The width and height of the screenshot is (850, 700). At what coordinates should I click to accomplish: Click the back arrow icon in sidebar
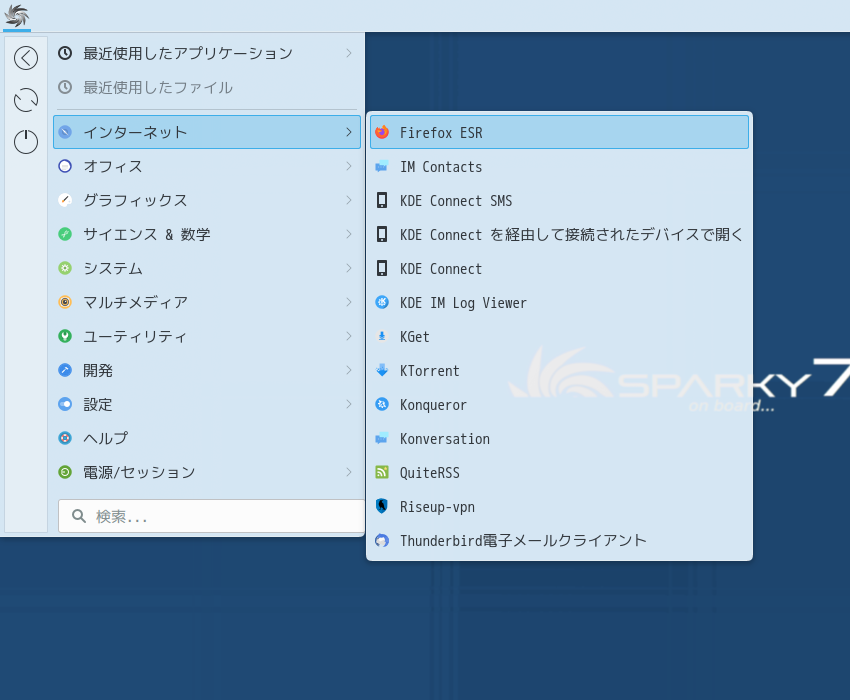(26, 58)
